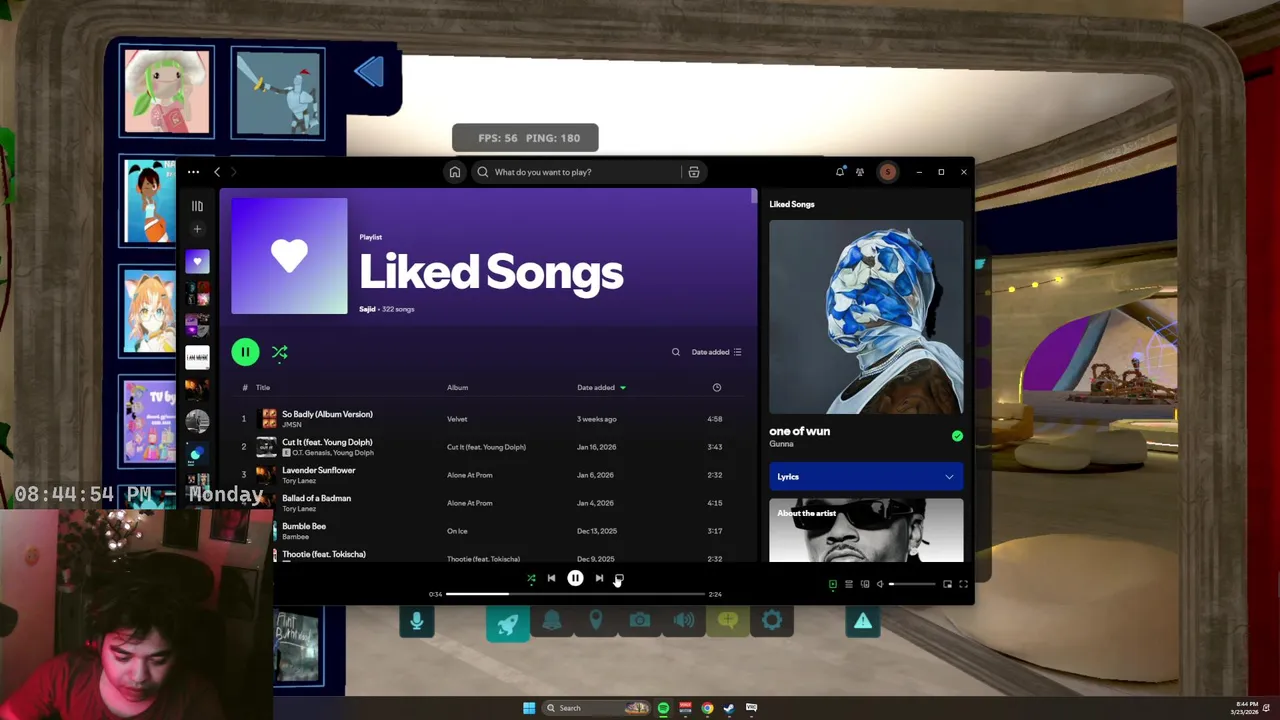Open mini player
Image resolution: width=1280 pixels, height=720 pixels.
coord(947,584)
